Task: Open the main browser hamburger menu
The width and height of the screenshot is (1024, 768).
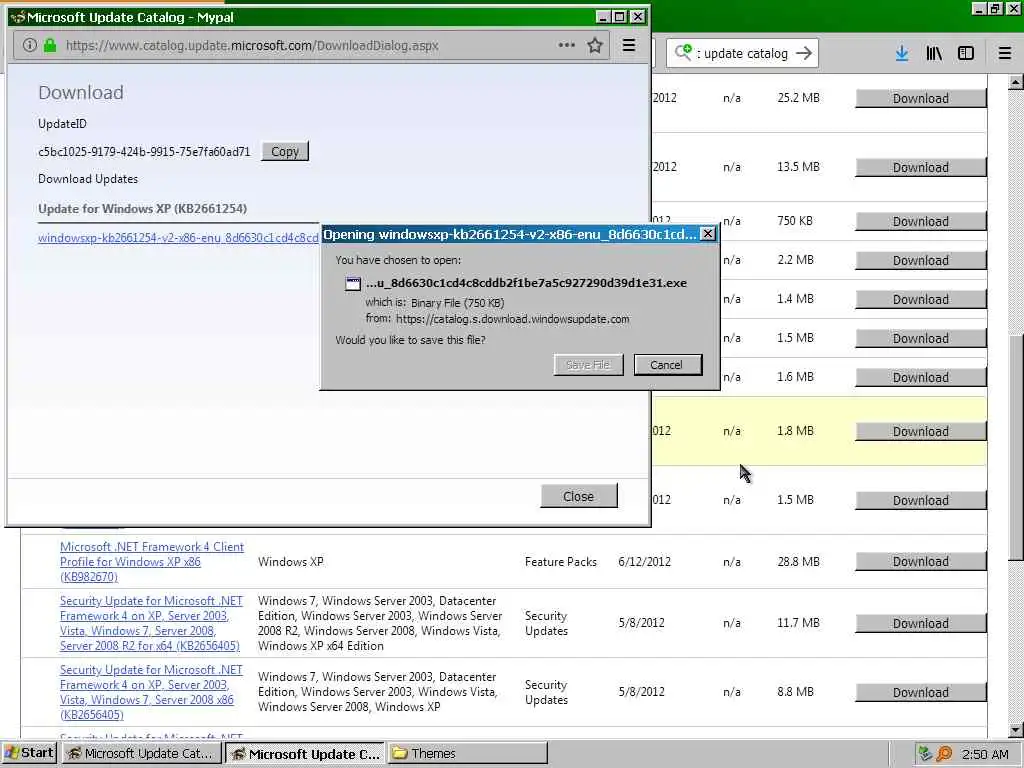Action: click(1004, 54)
